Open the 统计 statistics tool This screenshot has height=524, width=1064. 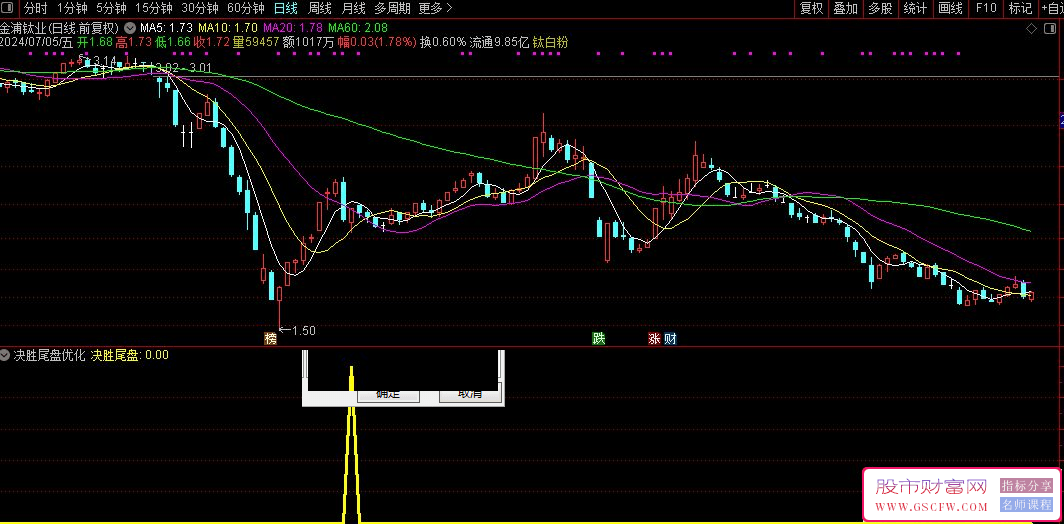[x=915, y=9]
